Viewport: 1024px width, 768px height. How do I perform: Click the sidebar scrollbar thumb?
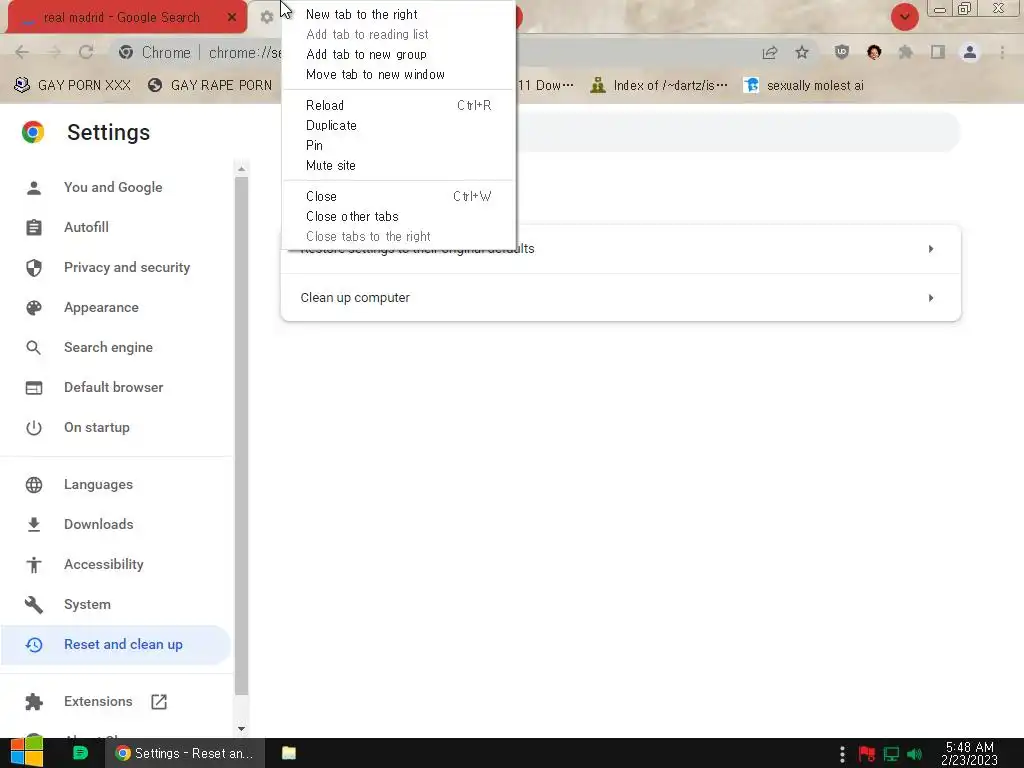coord(242,436)
